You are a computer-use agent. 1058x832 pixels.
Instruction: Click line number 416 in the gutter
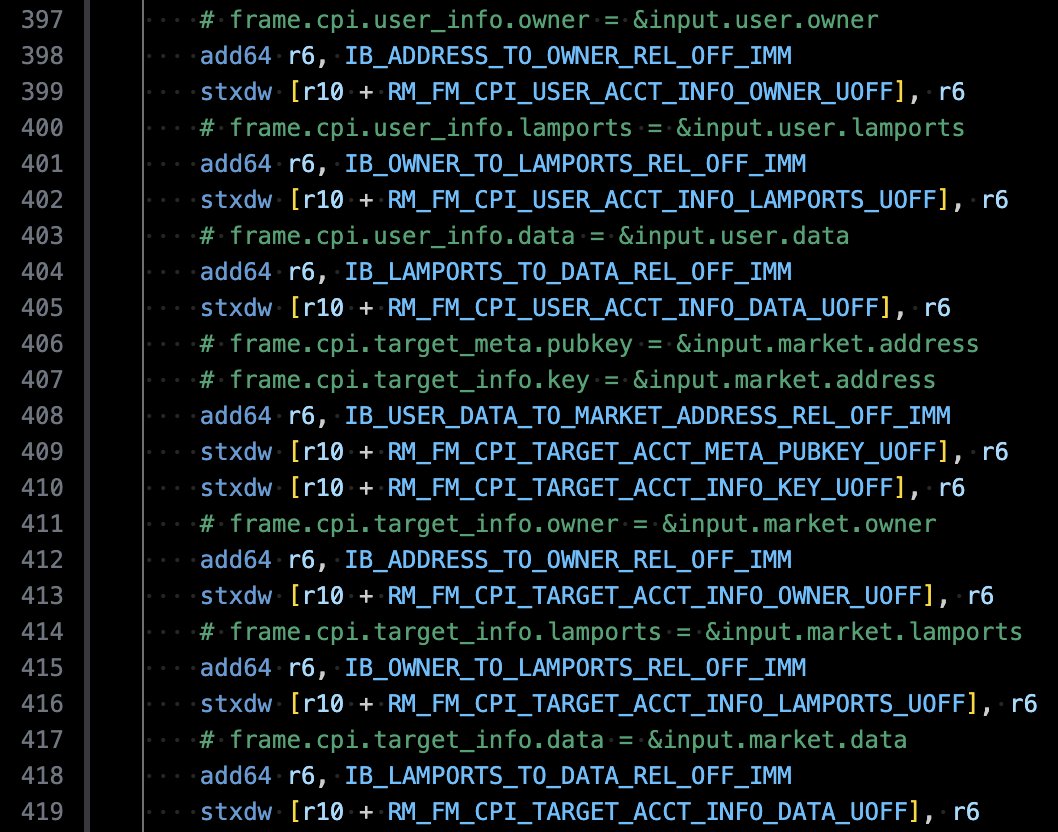(42, 703)
